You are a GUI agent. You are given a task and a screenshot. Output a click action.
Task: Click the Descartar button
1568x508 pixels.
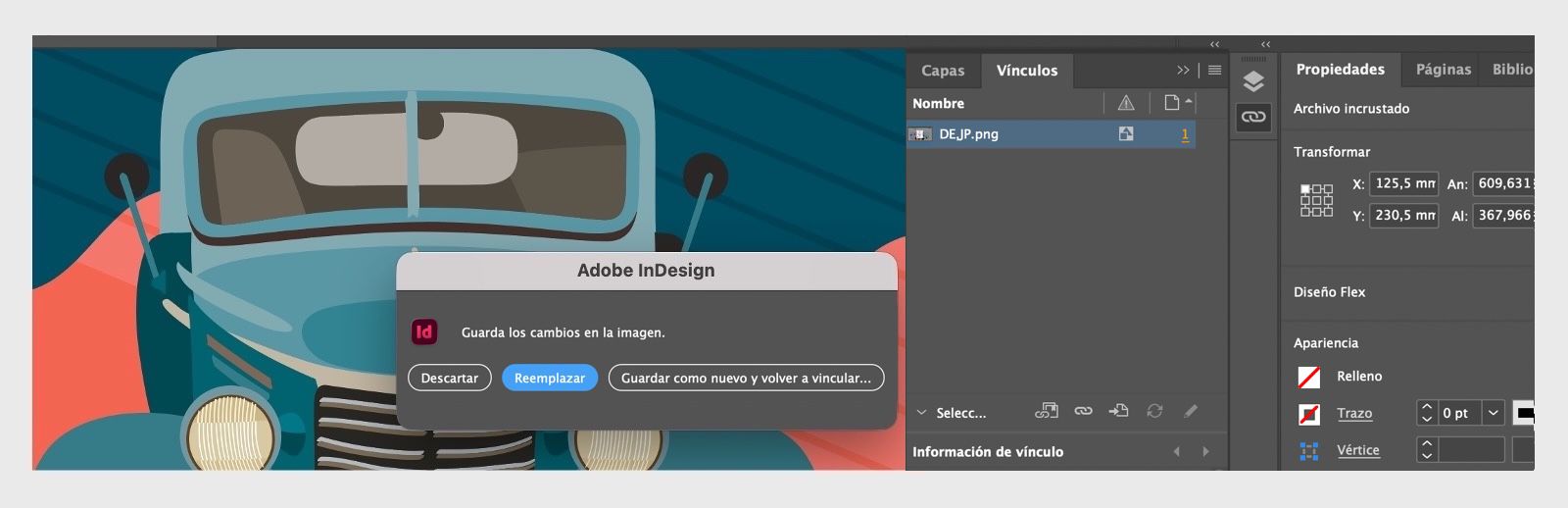tap(450, 378)
